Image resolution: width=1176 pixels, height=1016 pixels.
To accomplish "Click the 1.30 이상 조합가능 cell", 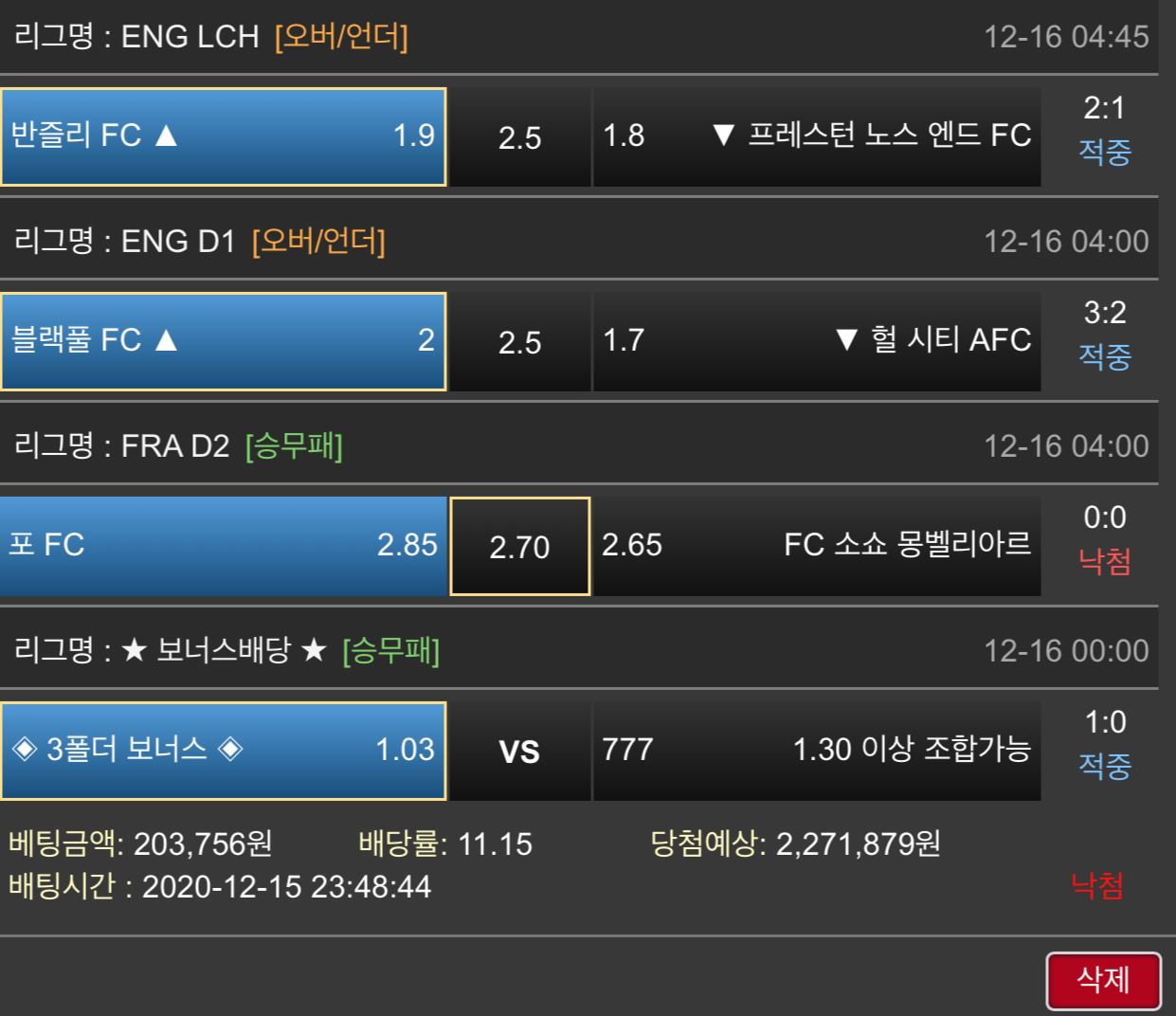I will [x=816, y=751].
